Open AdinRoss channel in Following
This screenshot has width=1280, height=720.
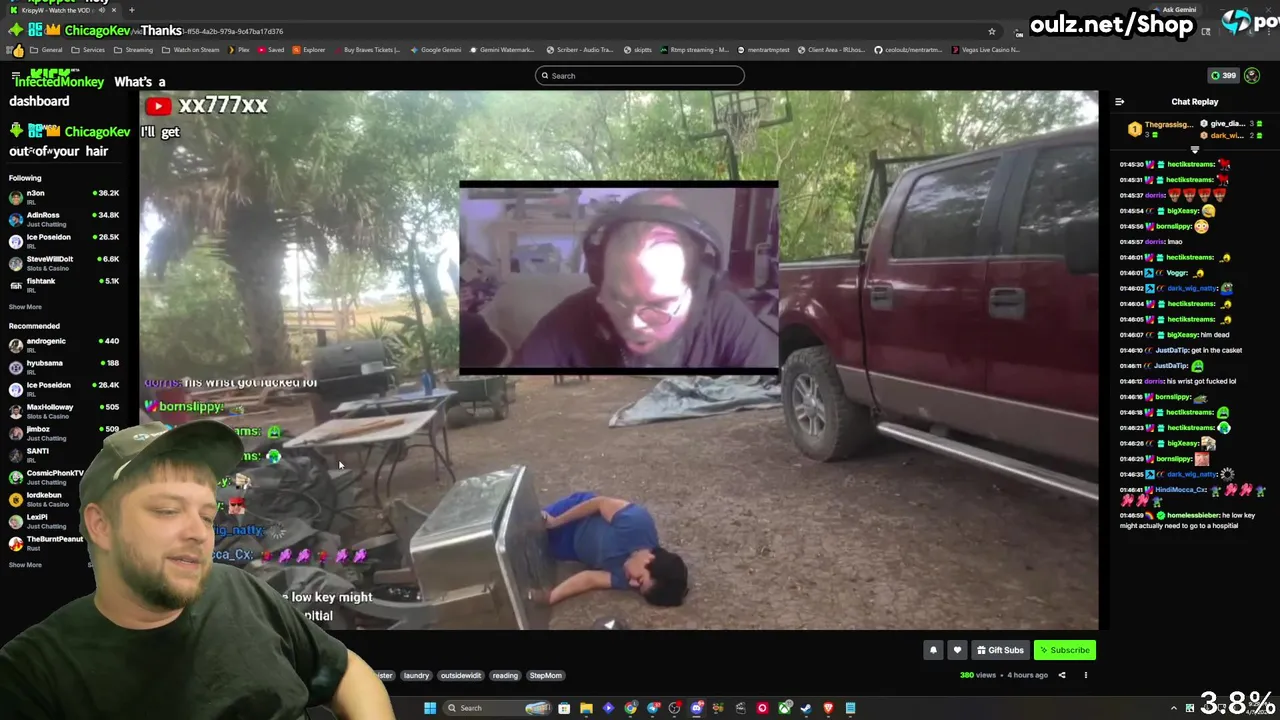point(64,219)
